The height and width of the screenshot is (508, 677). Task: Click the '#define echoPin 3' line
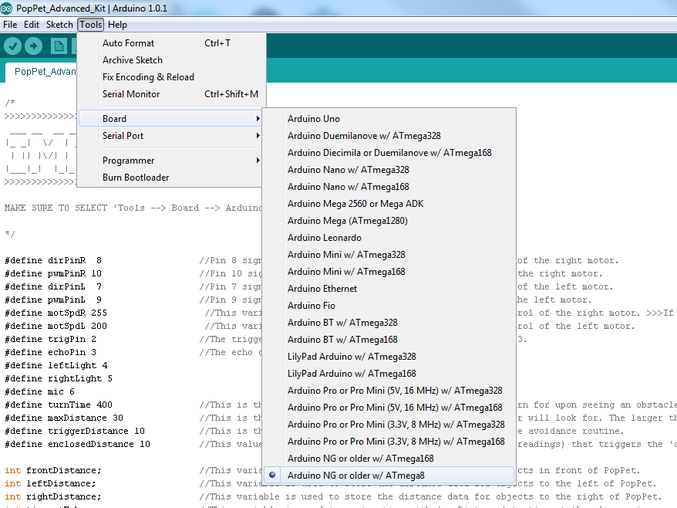coord(51,352)
